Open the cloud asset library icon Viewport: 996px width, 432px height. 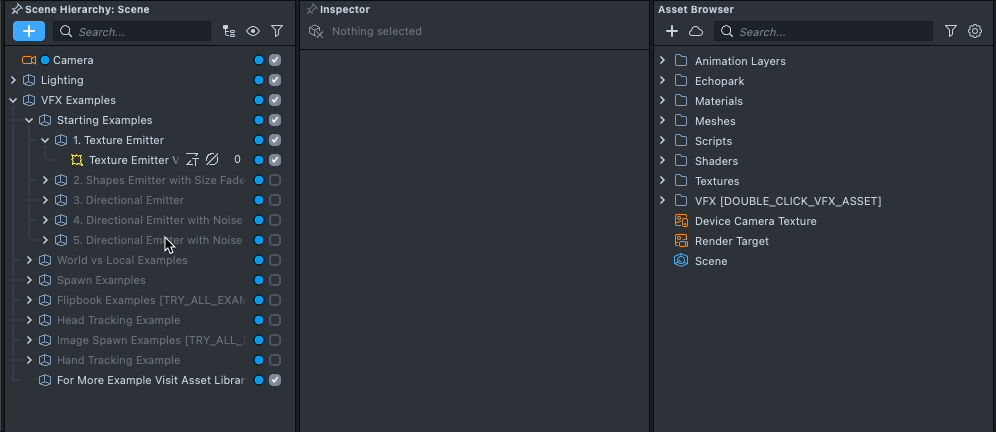[696, 31]
